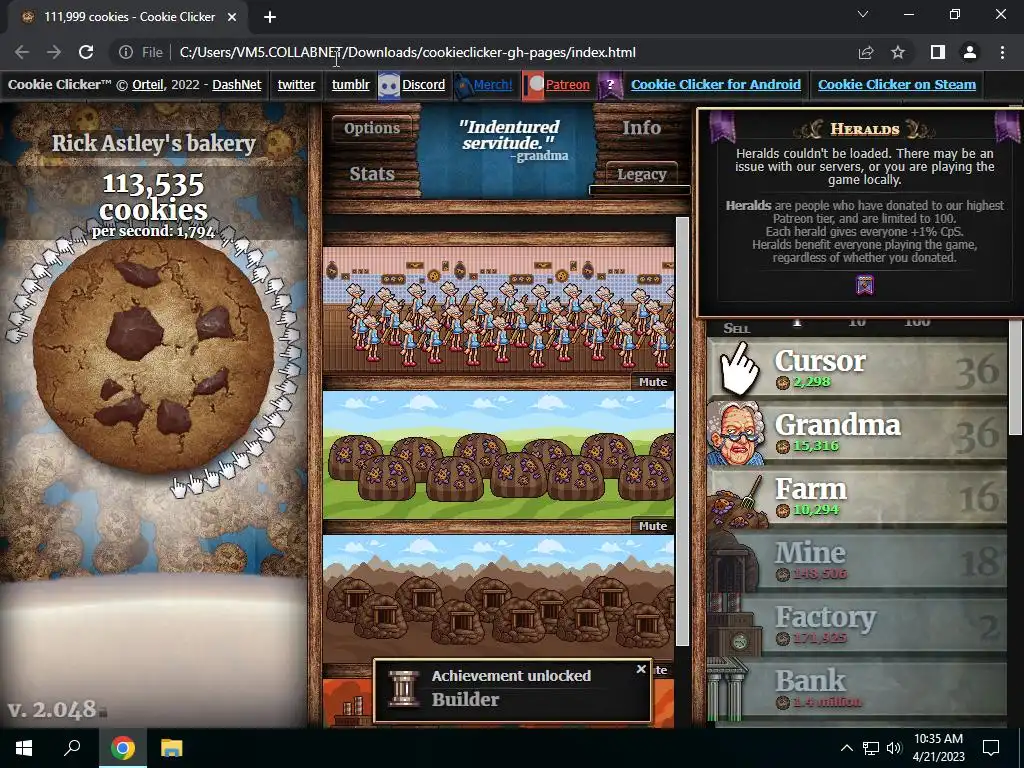Click the herald banner icon in tooltip
Viewport: 1024px width, 768px height.
tap(865, 285)
